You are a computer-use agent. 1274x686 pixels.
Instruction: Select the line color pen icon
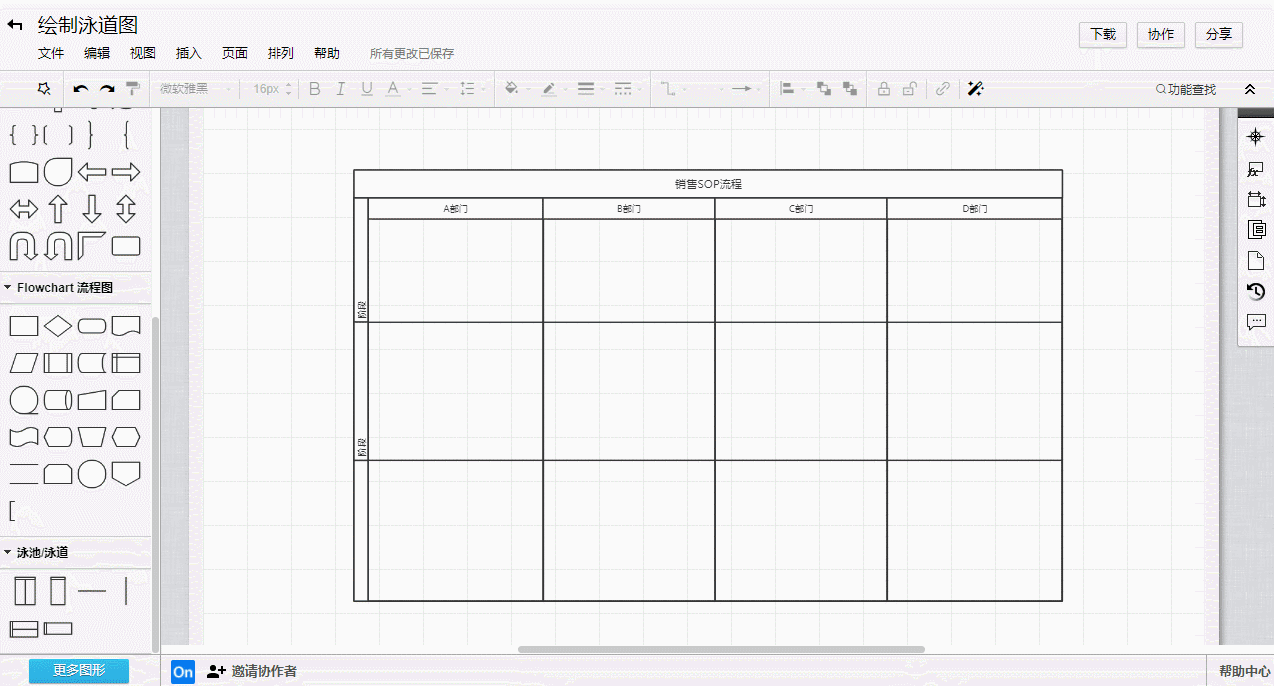click(549, 89)
